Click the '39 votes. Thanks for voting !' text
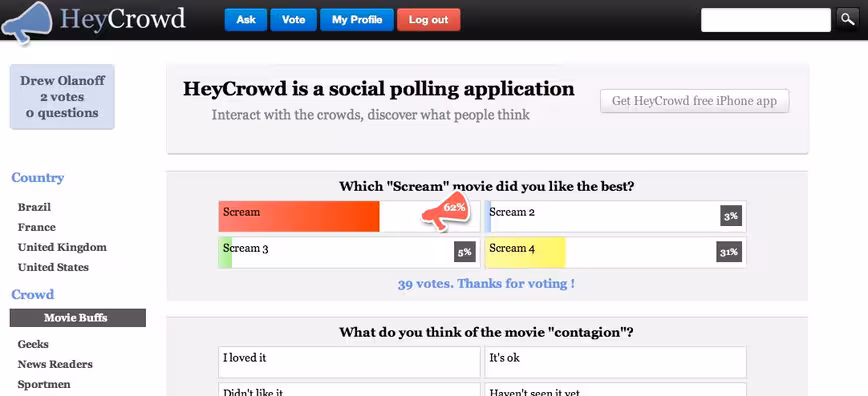 (x=486, y=284)
